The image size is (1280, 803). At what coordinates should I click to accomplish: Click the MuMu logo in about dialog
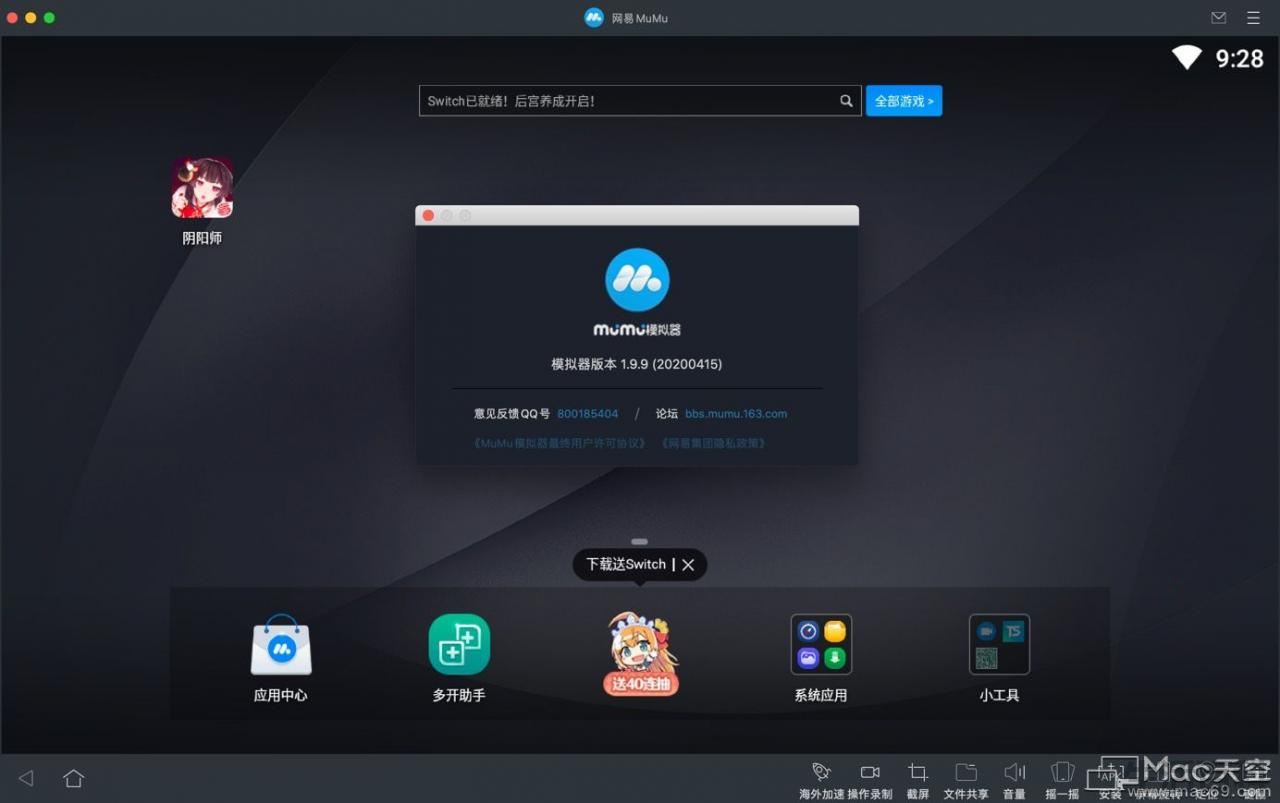pos(637,280)
